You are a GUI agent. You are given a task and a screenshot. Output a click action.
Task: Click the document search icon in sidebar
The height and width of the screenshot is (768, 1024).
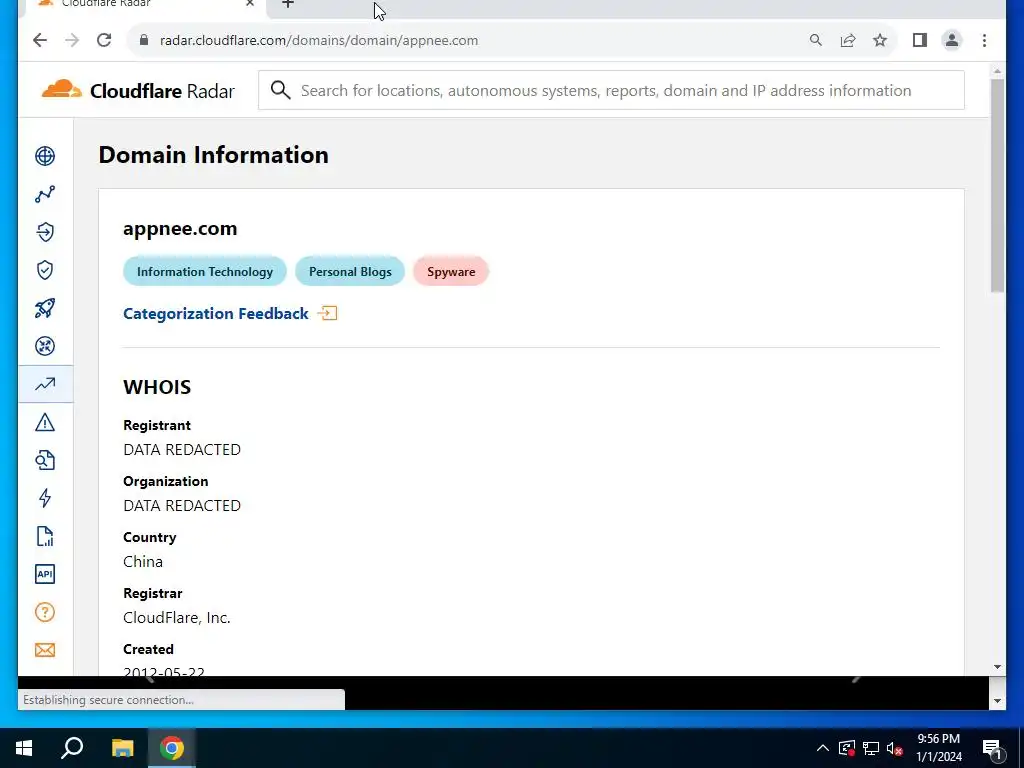(45, 460)
